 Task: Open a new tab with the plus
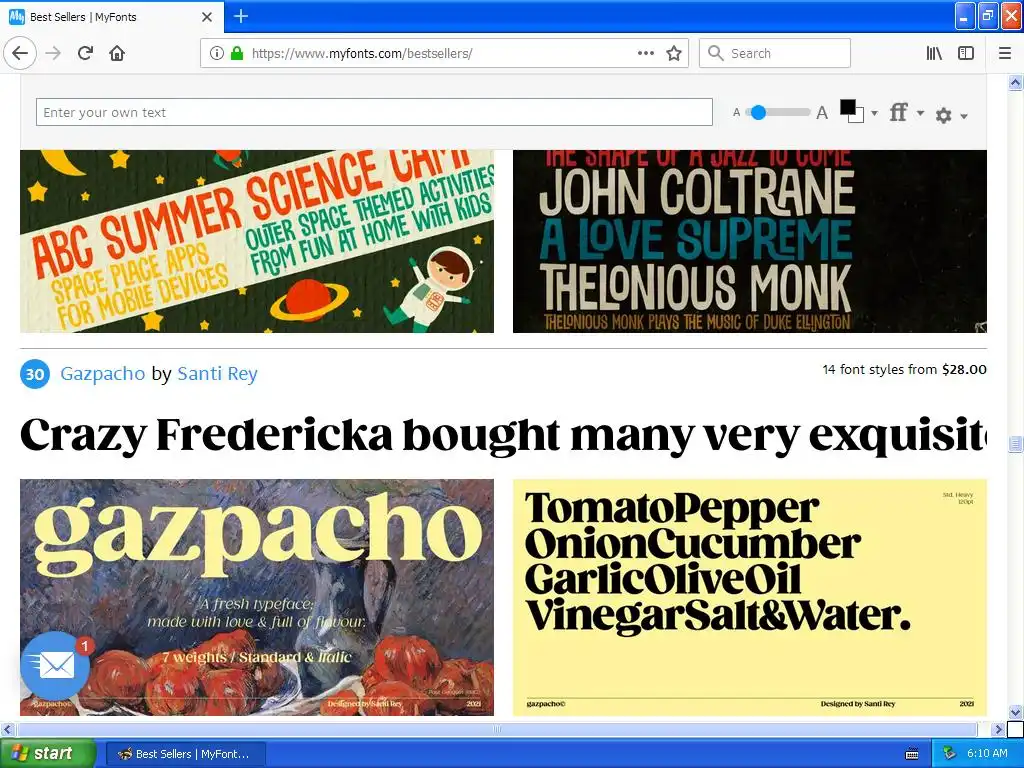tap(241, 16)
